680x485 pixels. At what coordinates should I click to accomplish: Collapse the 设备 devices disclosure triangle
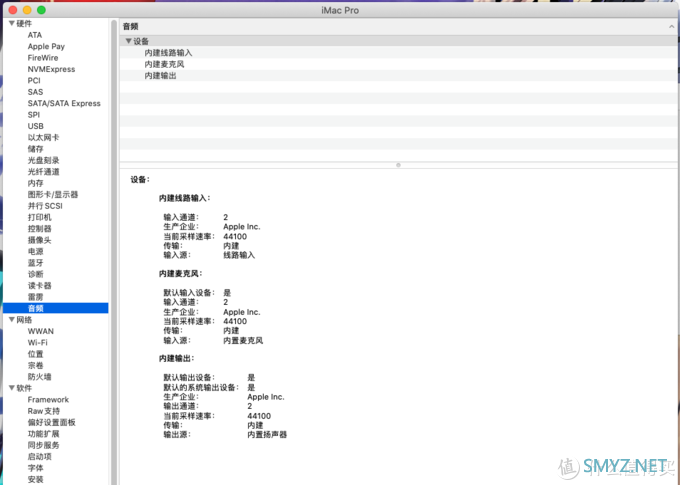coord(128,41)
